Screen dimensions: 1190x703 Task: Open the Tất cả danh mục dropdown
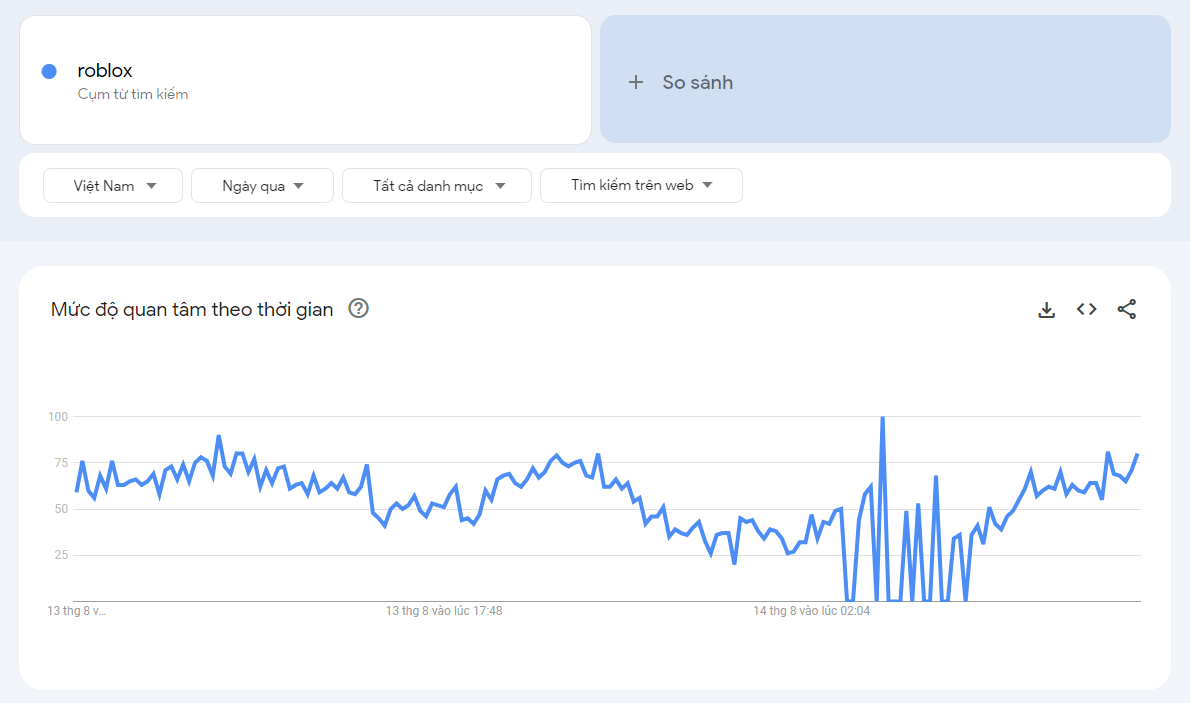click(x=437, y=186)
